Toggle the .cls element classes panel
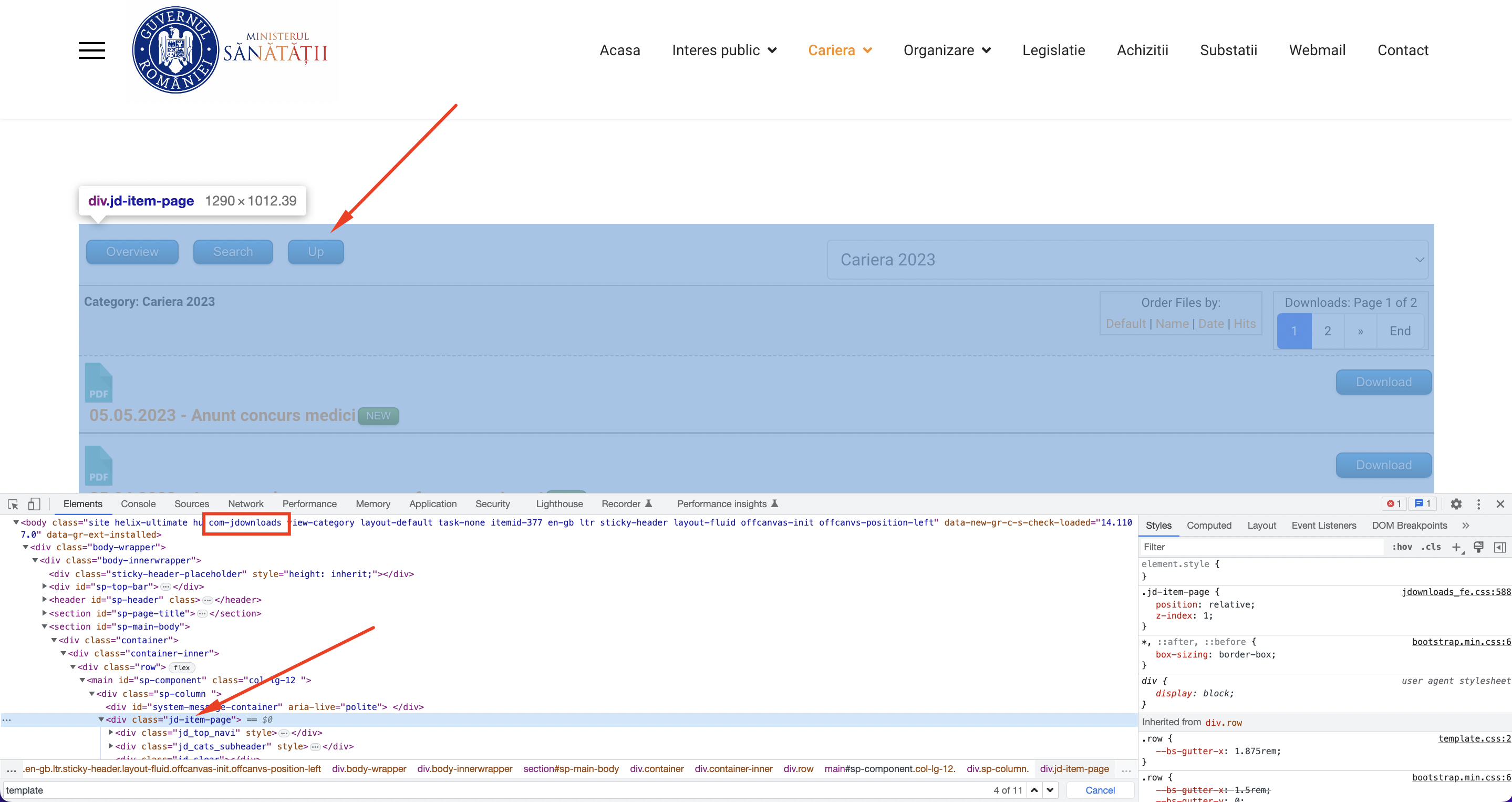The width and height of the screenshot is (1512, 802). pyautogui.click(x=1431, y=547)
